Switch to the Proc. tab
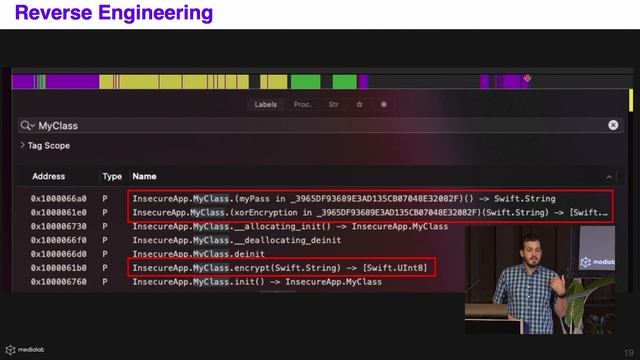The image size is (640, 360). 302,104
